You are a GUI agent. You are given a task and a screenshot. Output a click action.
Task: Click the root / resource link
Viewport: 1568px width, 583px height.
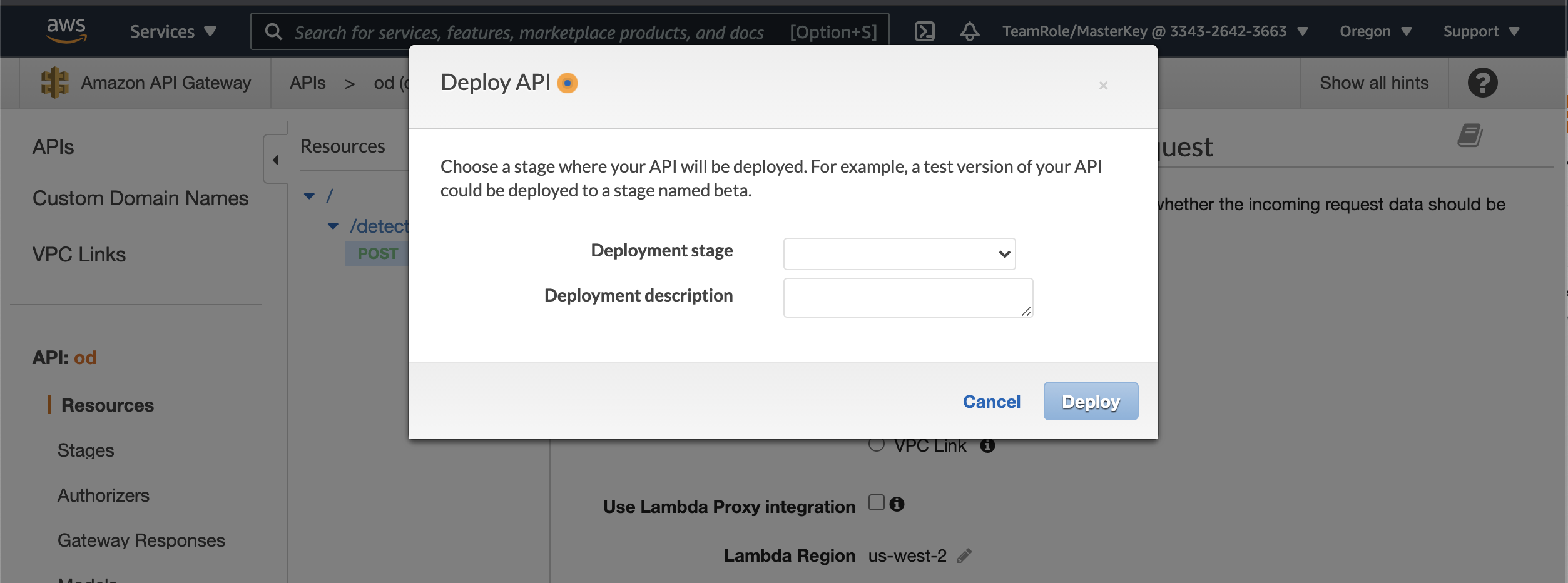coord(330,196)
